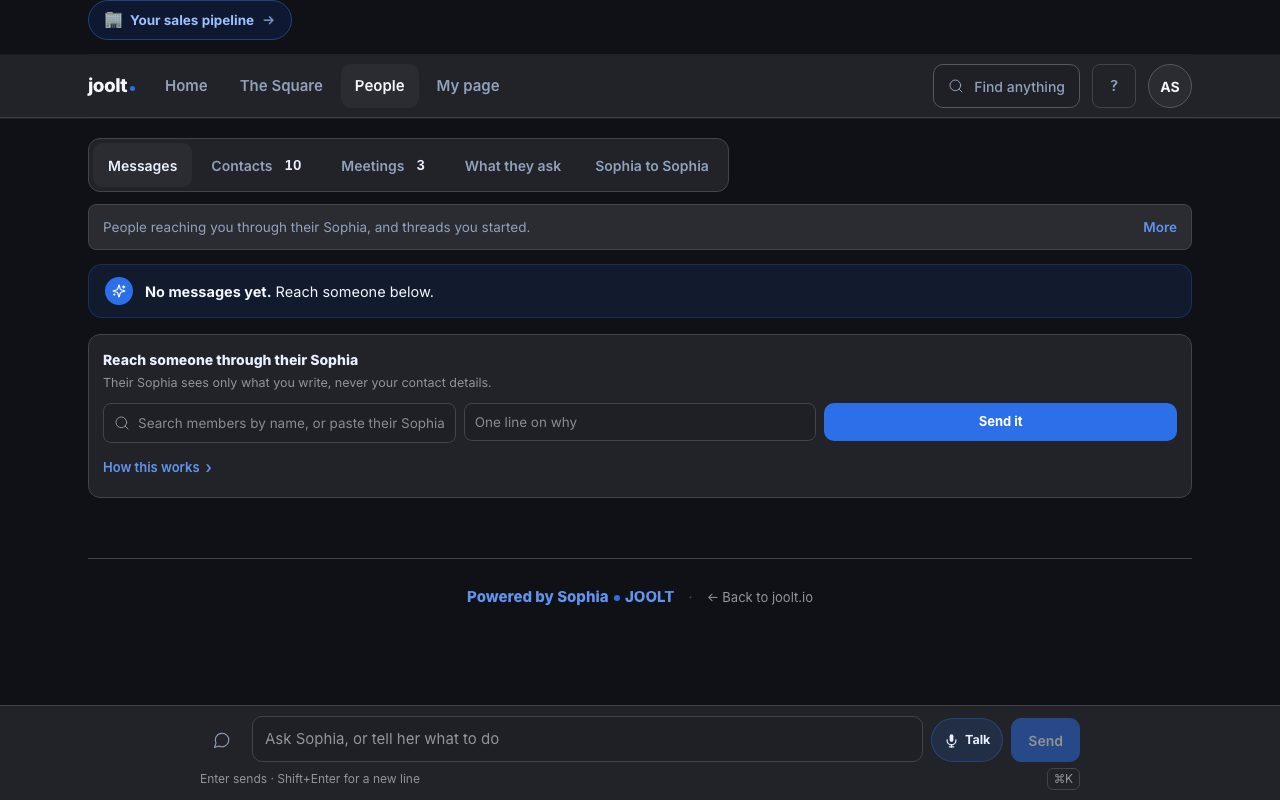Expand How this works
1280x800 pixels.
(157, 467)
